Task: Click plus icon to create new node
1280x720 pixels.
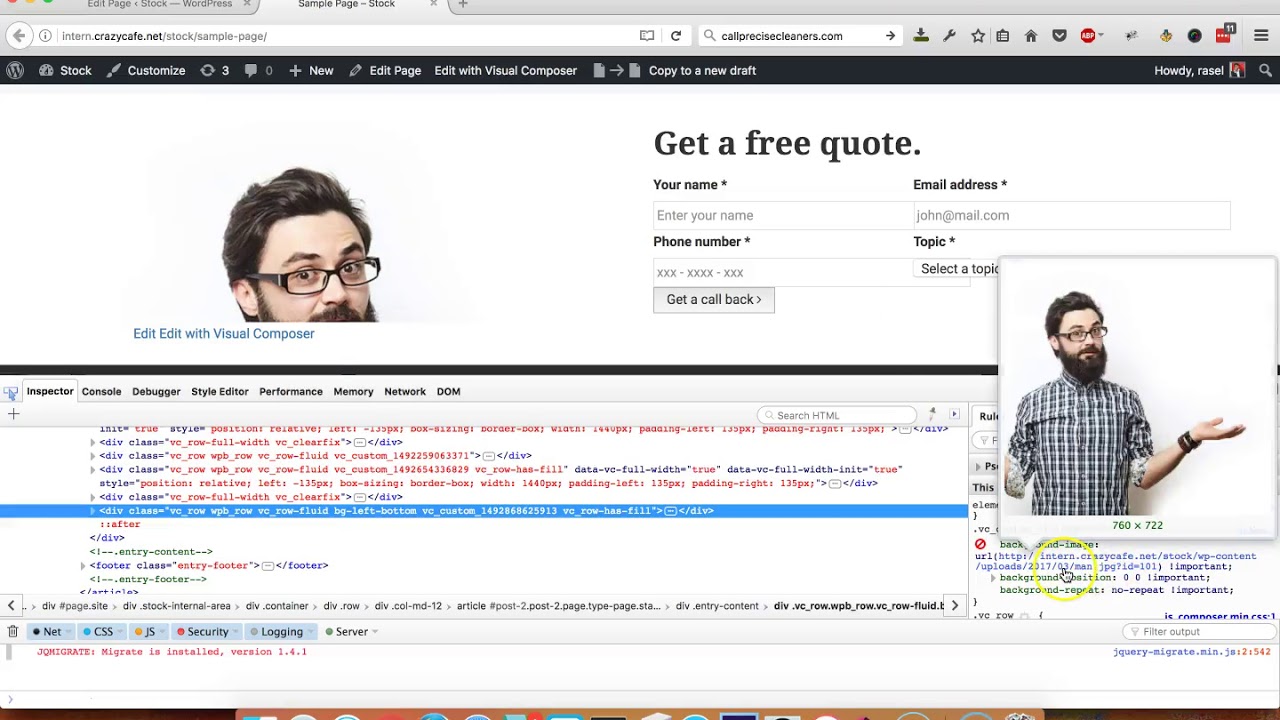Action: click(x=14, y=414)
